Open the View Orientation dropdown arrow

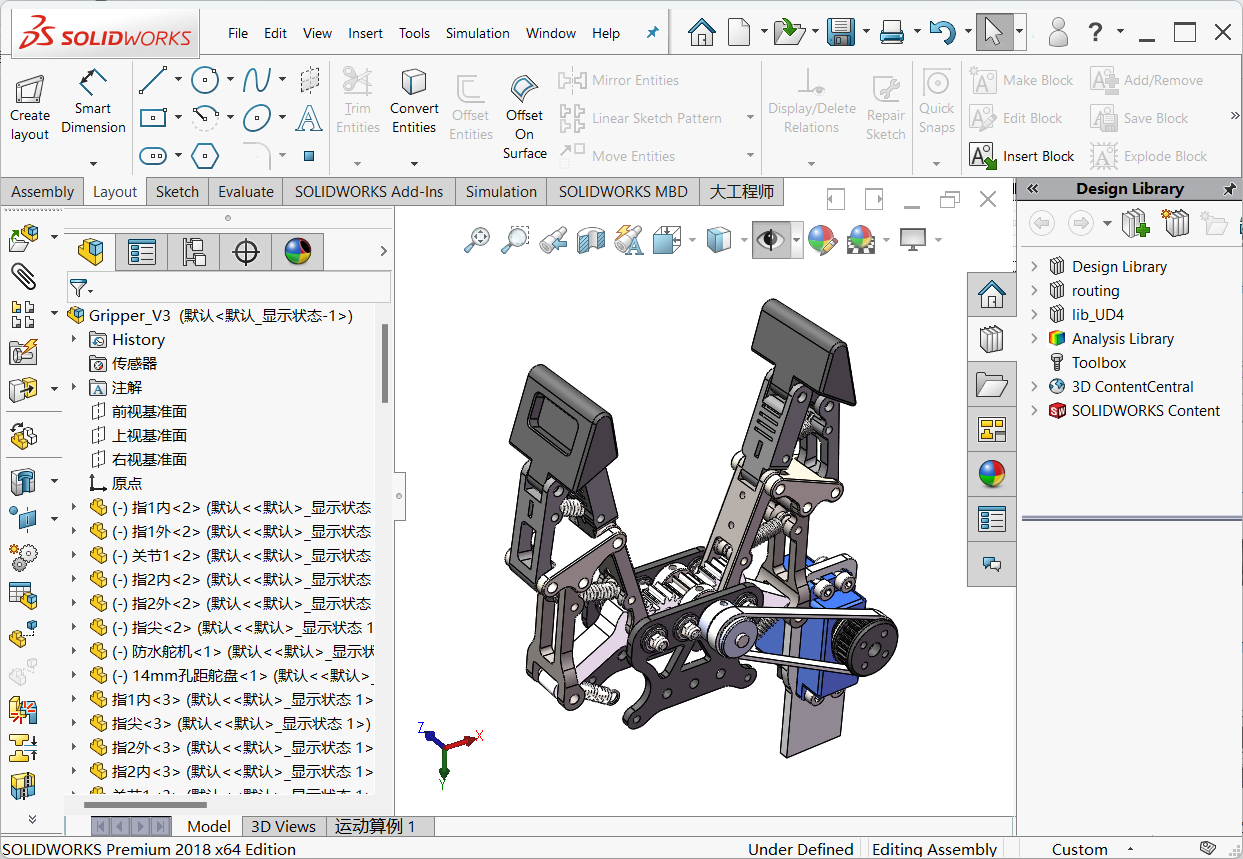click(x=691, y=239)
